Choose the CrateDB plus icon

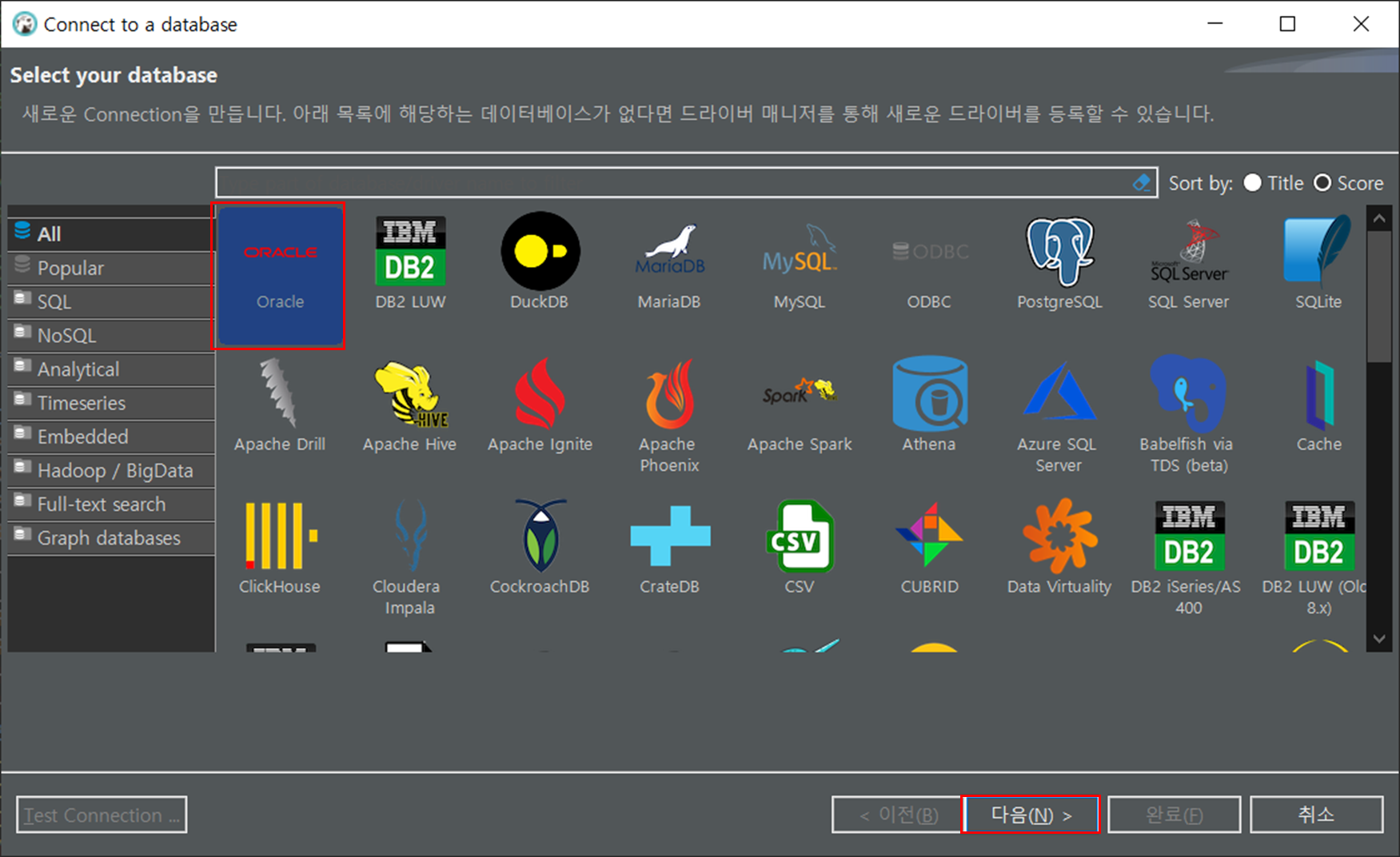tap(669, 535)
